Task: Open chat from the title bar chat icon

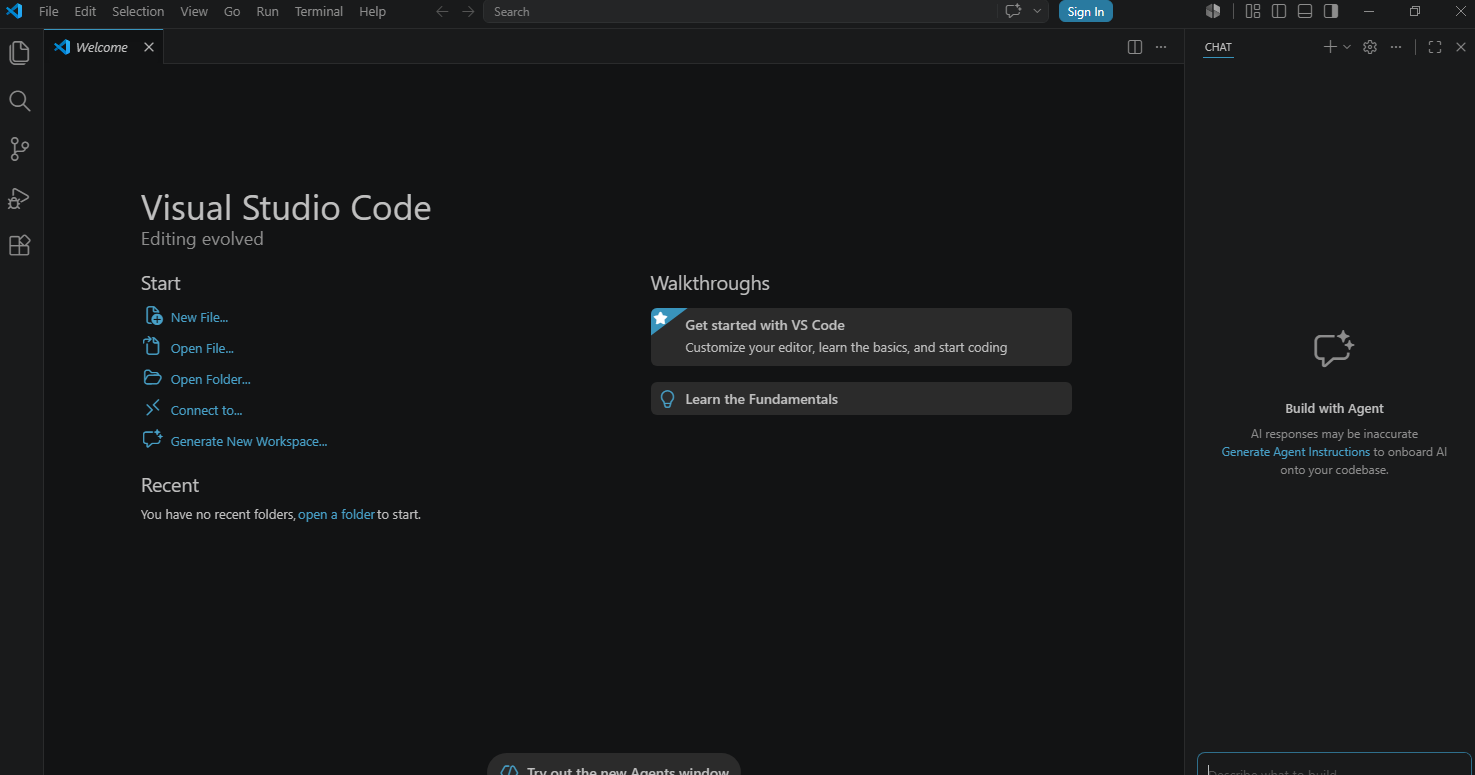Action: click(1013, 12)
